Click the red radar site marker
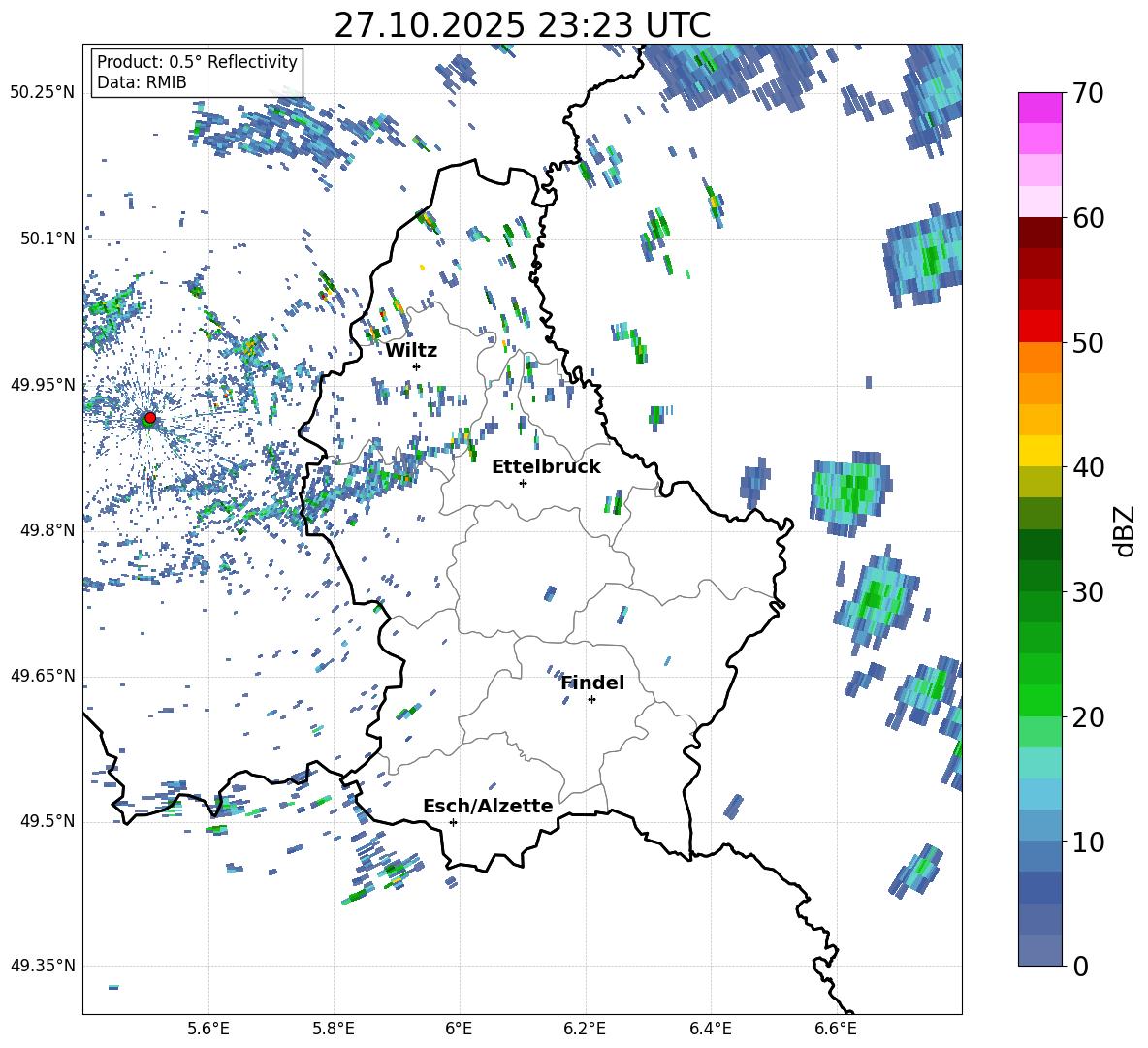 pos(150,417)
